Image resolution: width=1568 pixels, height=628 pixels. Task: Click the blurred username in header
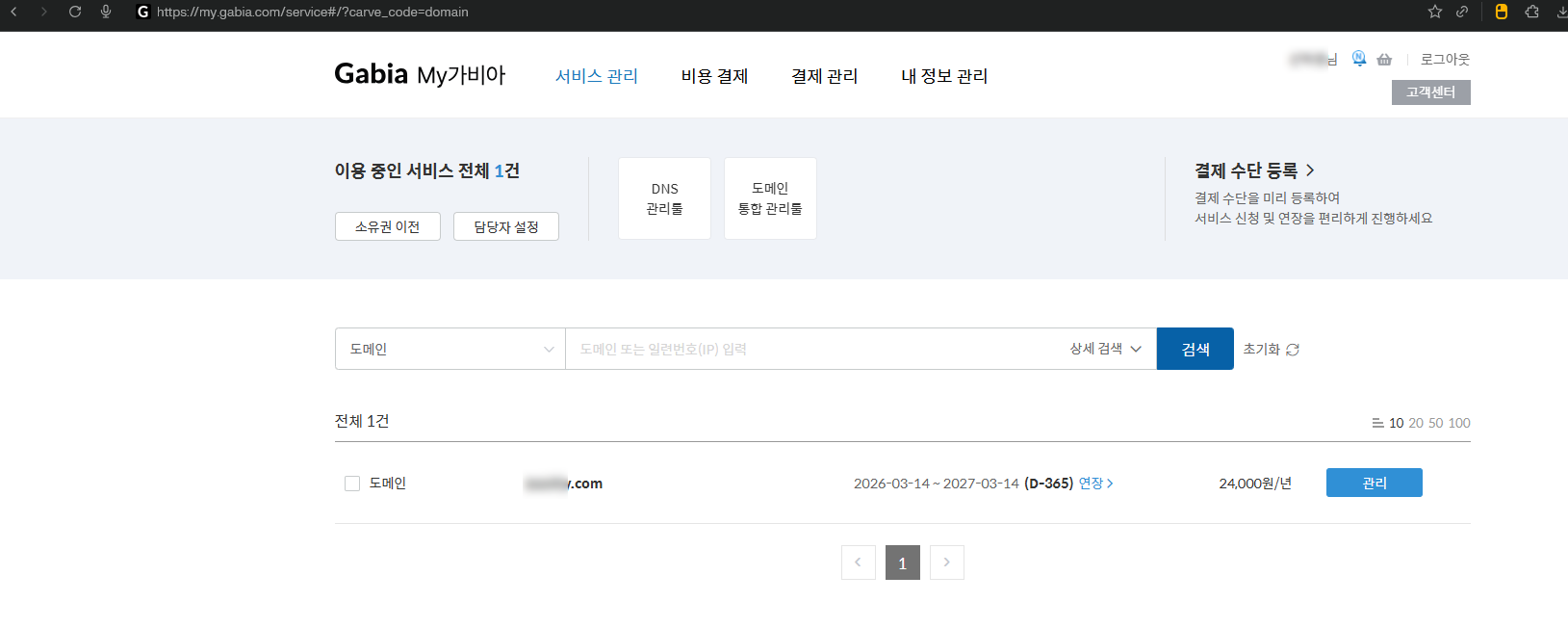(1313, 59)
